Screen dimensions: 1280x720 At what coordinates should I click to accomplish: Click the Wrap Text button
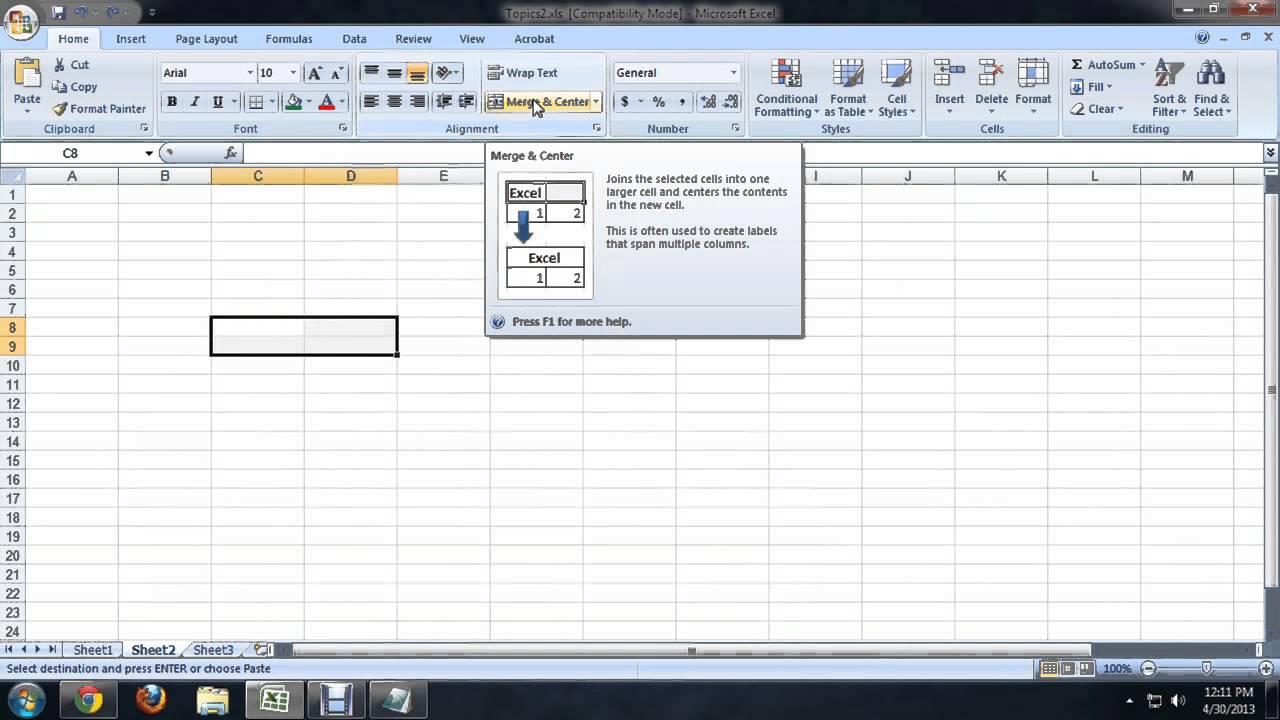pos(522,73)
